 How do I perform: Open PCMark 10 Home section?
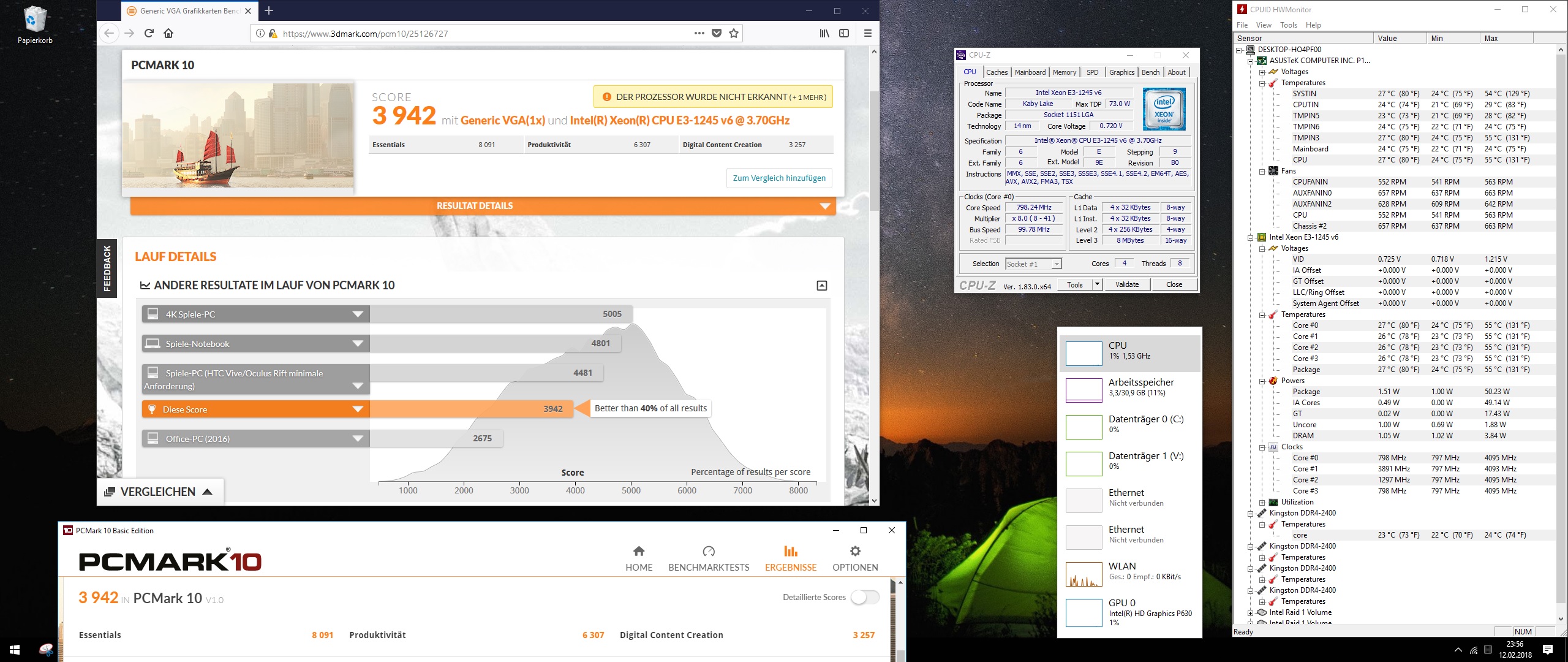(639, 558)
